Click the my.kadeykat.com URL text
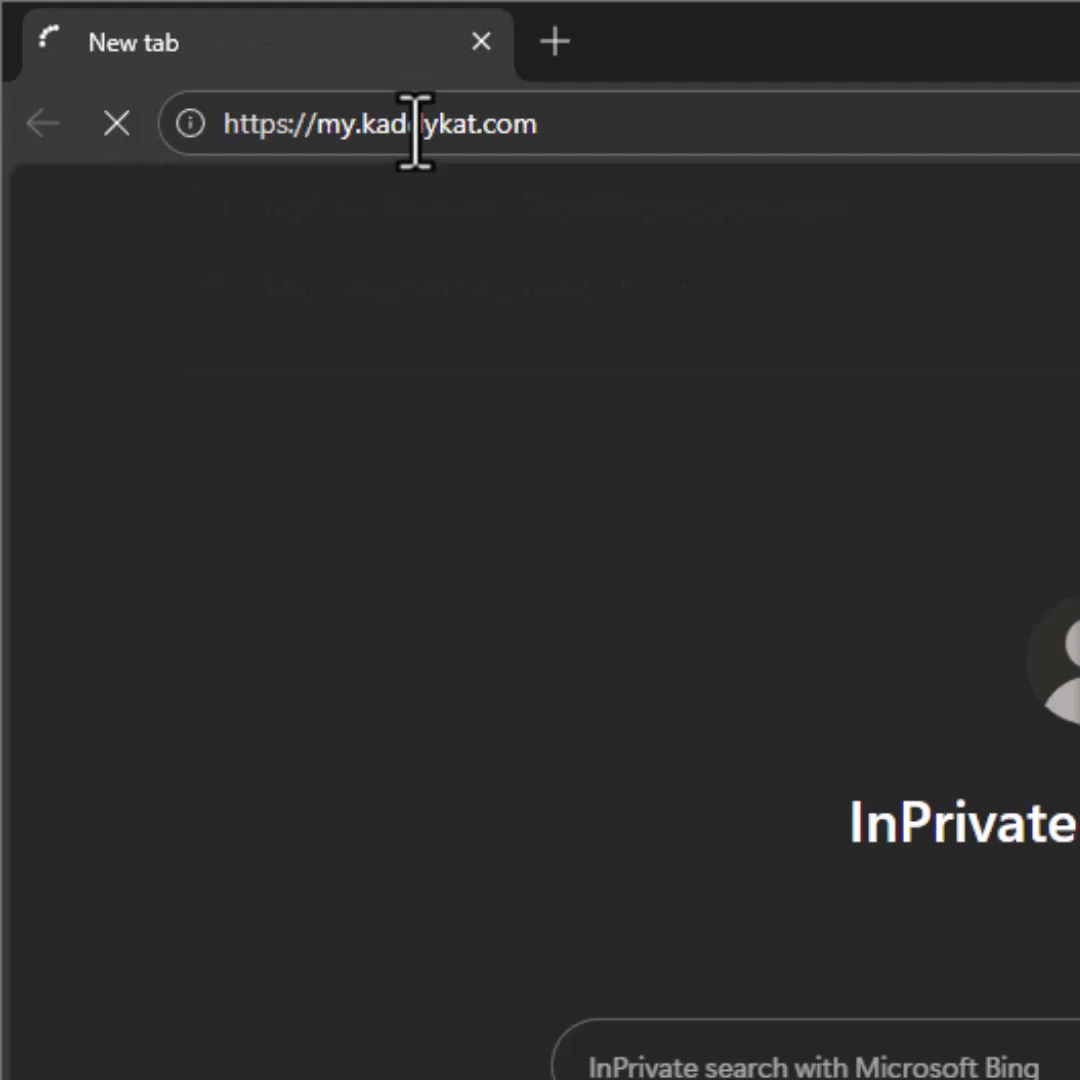This screenshot has width=1080, height=1080. [425, 124]
